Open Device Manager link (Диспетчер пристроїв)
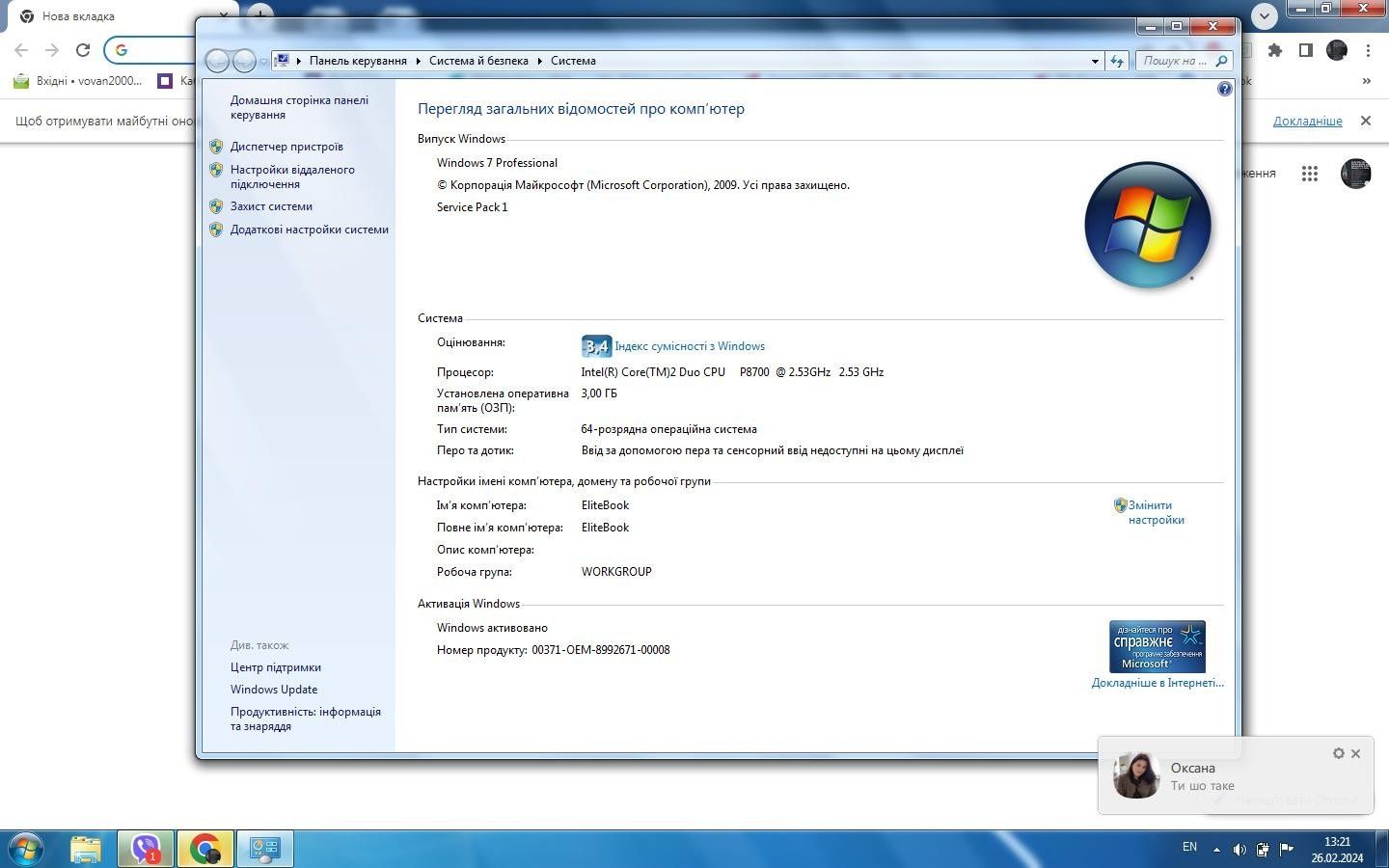 coord(286,147)
